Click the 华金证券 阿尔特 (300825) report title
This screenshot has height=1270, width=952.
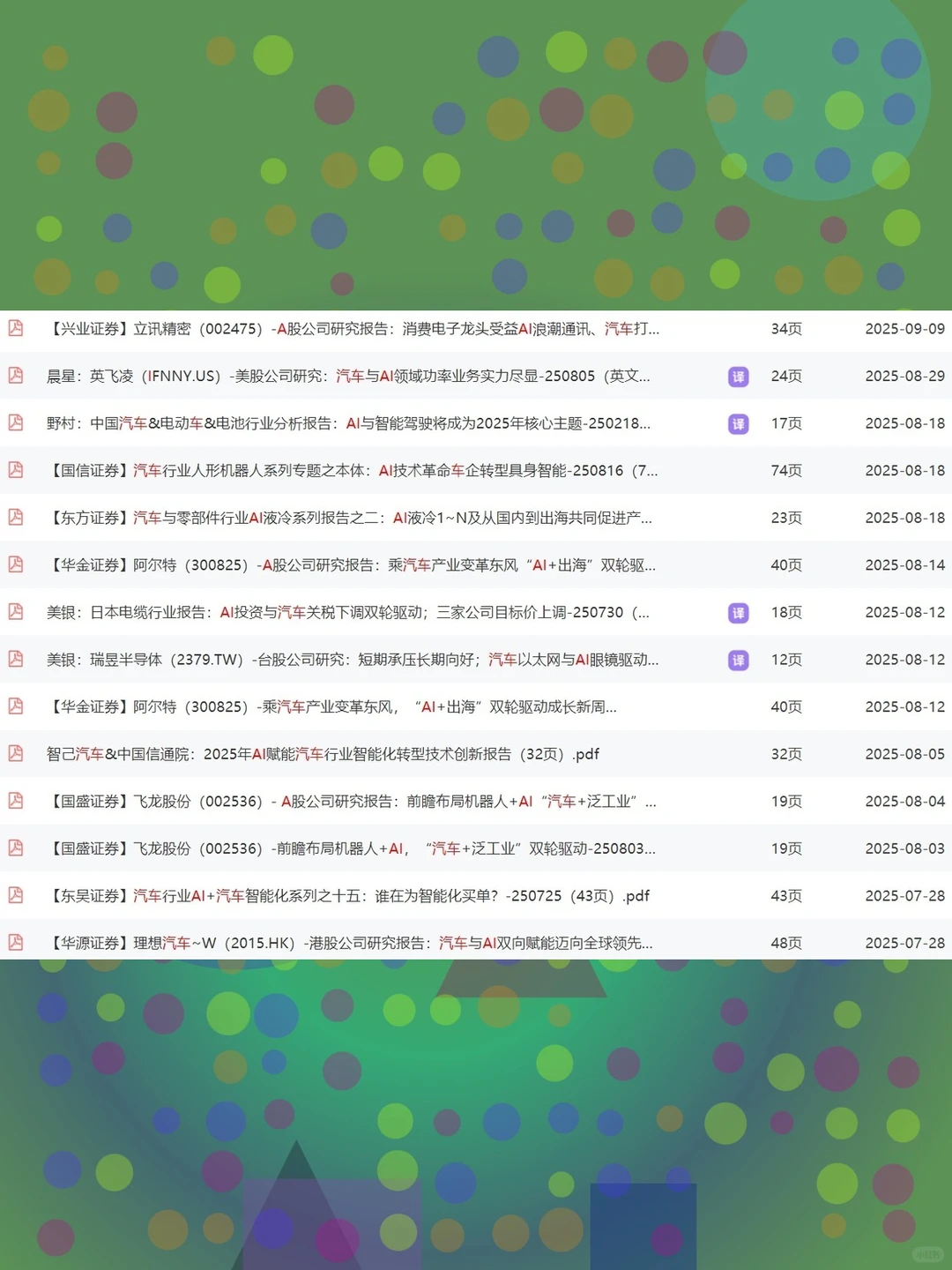pos(353,565)
